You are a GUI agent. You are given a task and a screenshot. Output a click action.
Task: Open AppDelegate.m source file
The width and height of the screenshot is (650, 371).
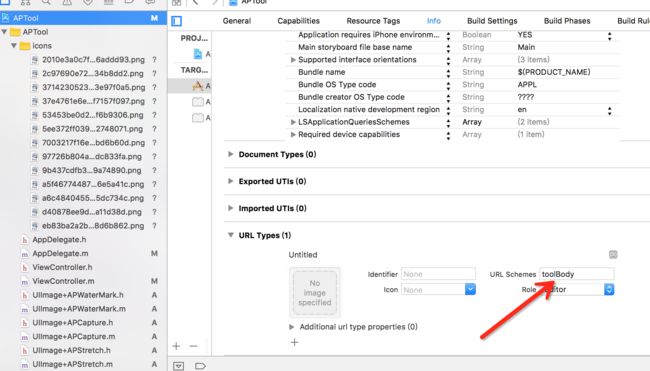point(60,253)
